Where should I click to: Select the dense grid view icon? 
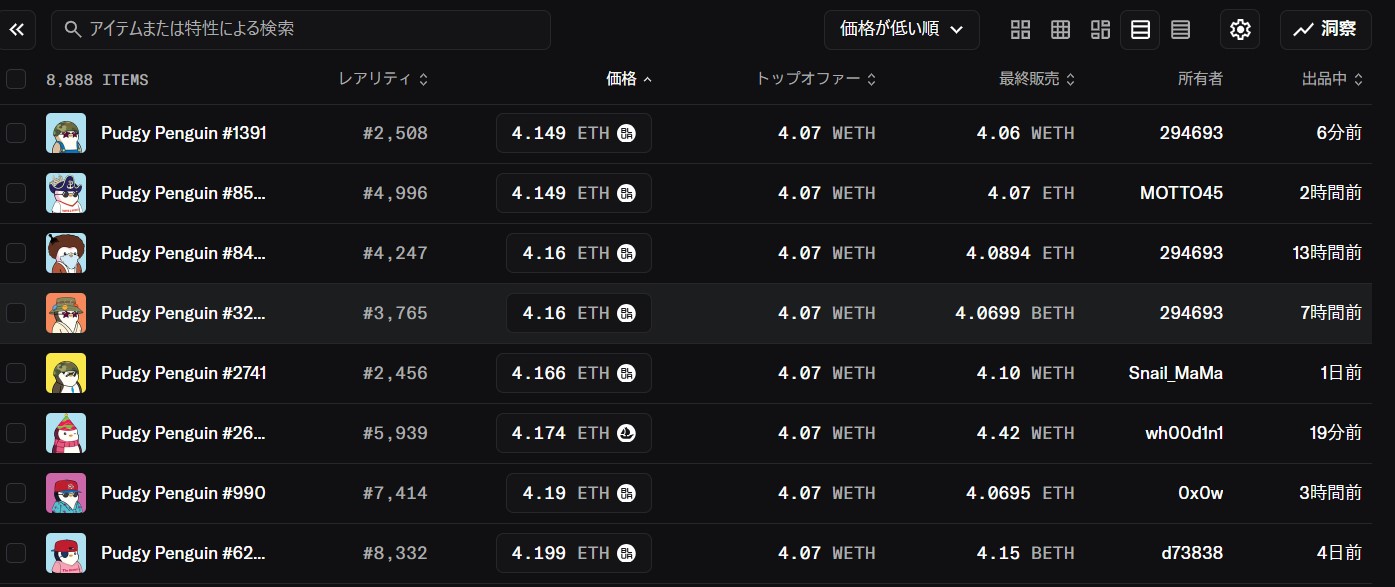point(1060,29)
